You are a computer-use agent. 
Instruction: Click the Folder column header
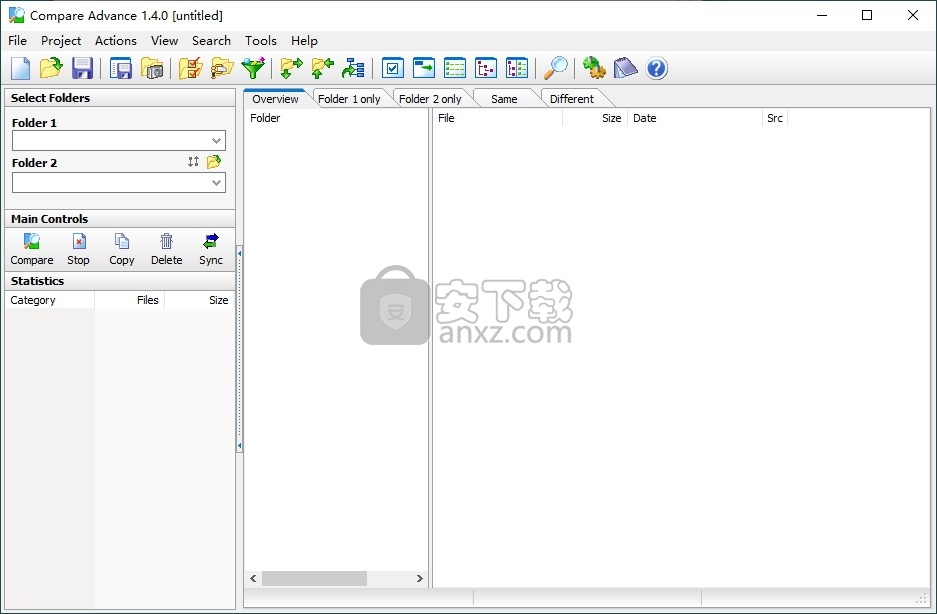pos(336,118)
